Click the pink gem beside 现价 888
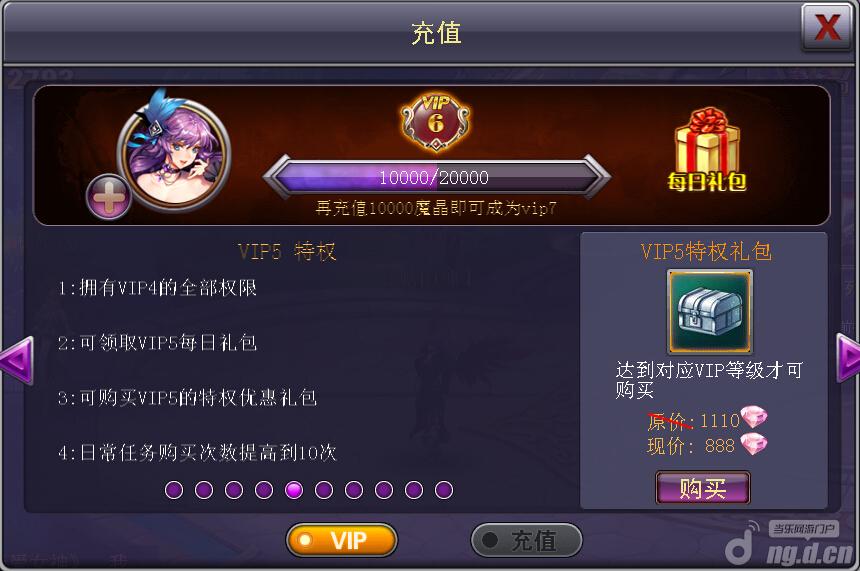 (x=754, y=444)
